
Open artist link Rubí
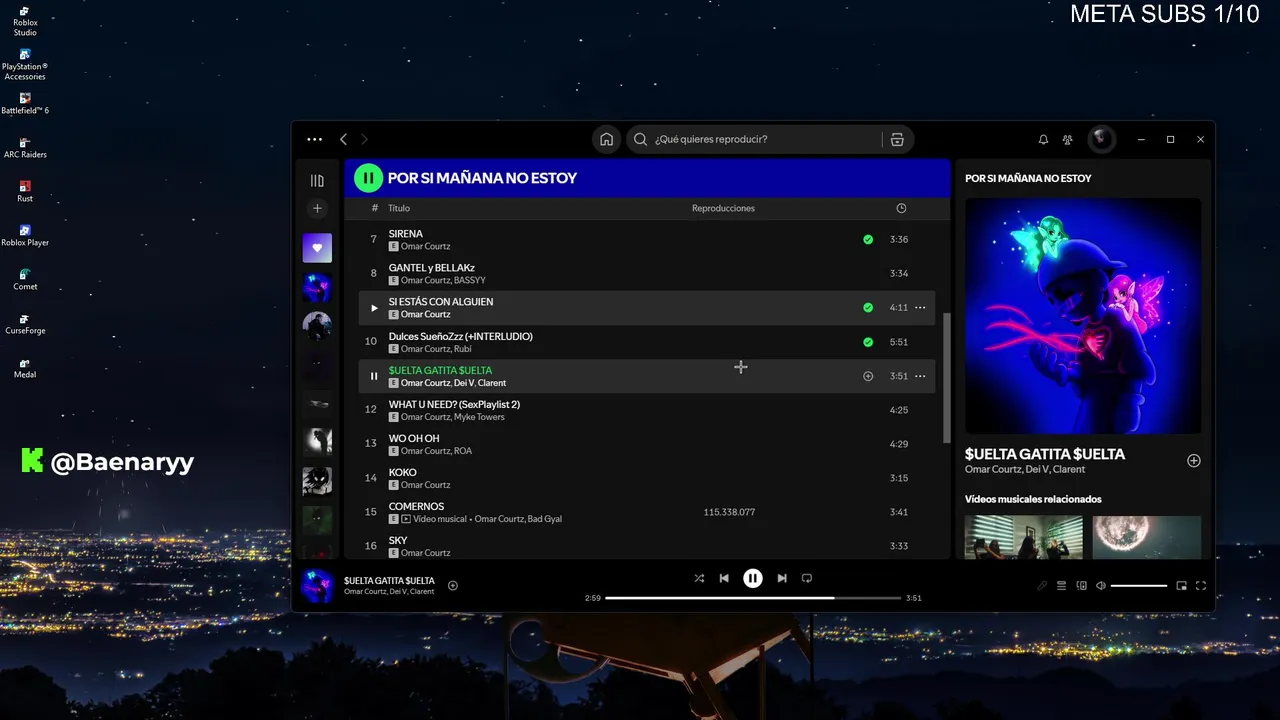pyautogui.click(x=463, y=349)
